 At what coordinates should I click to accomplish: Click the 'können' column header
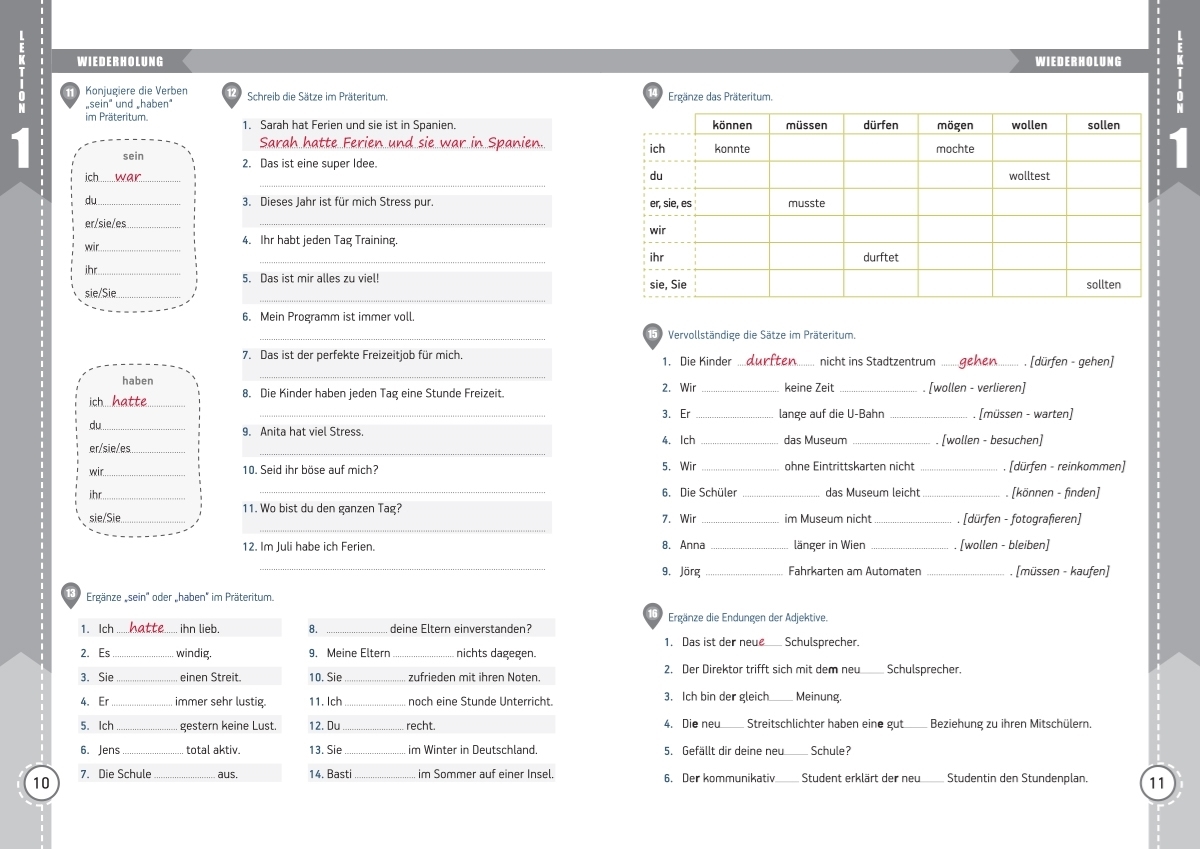(x=732, y=125)
